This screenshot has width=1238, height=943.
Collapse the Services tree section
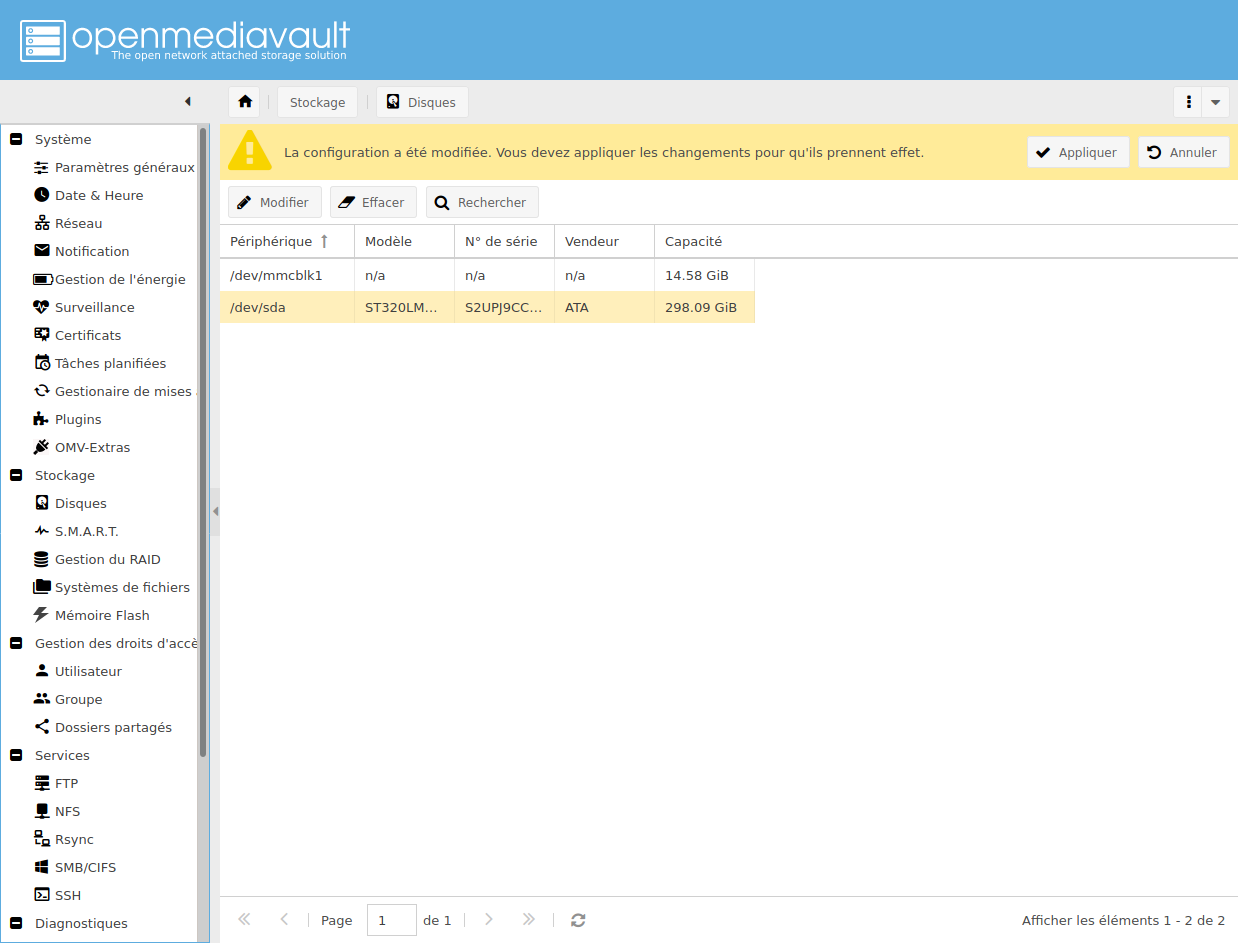point(16,756)
